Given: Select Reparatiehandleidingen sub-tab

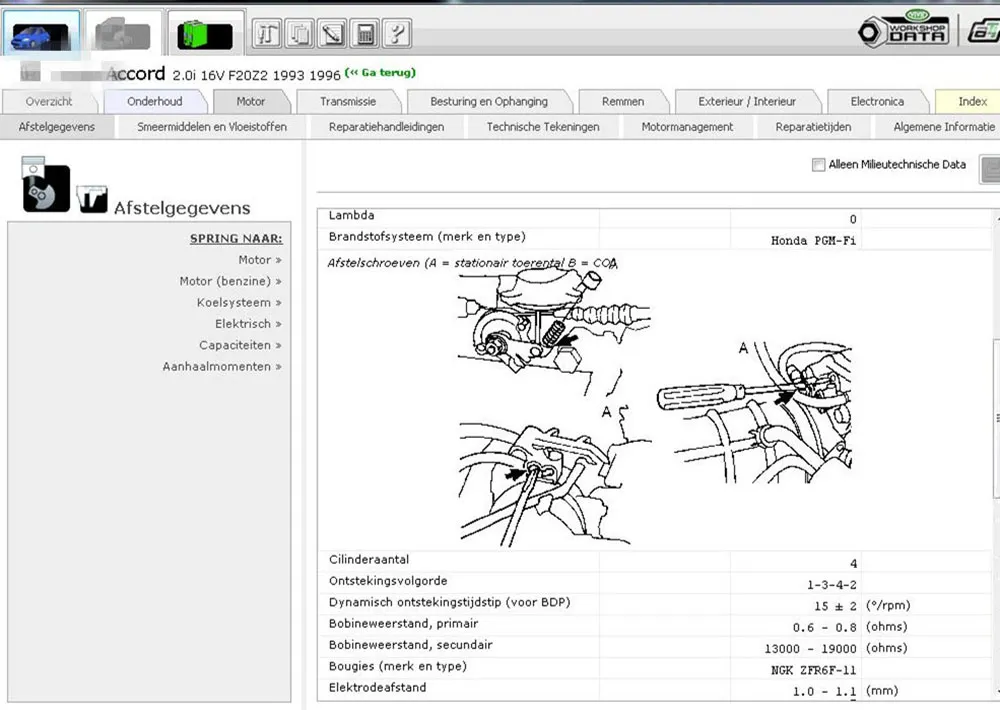Looking at the screenshot, I should point(386,127).
